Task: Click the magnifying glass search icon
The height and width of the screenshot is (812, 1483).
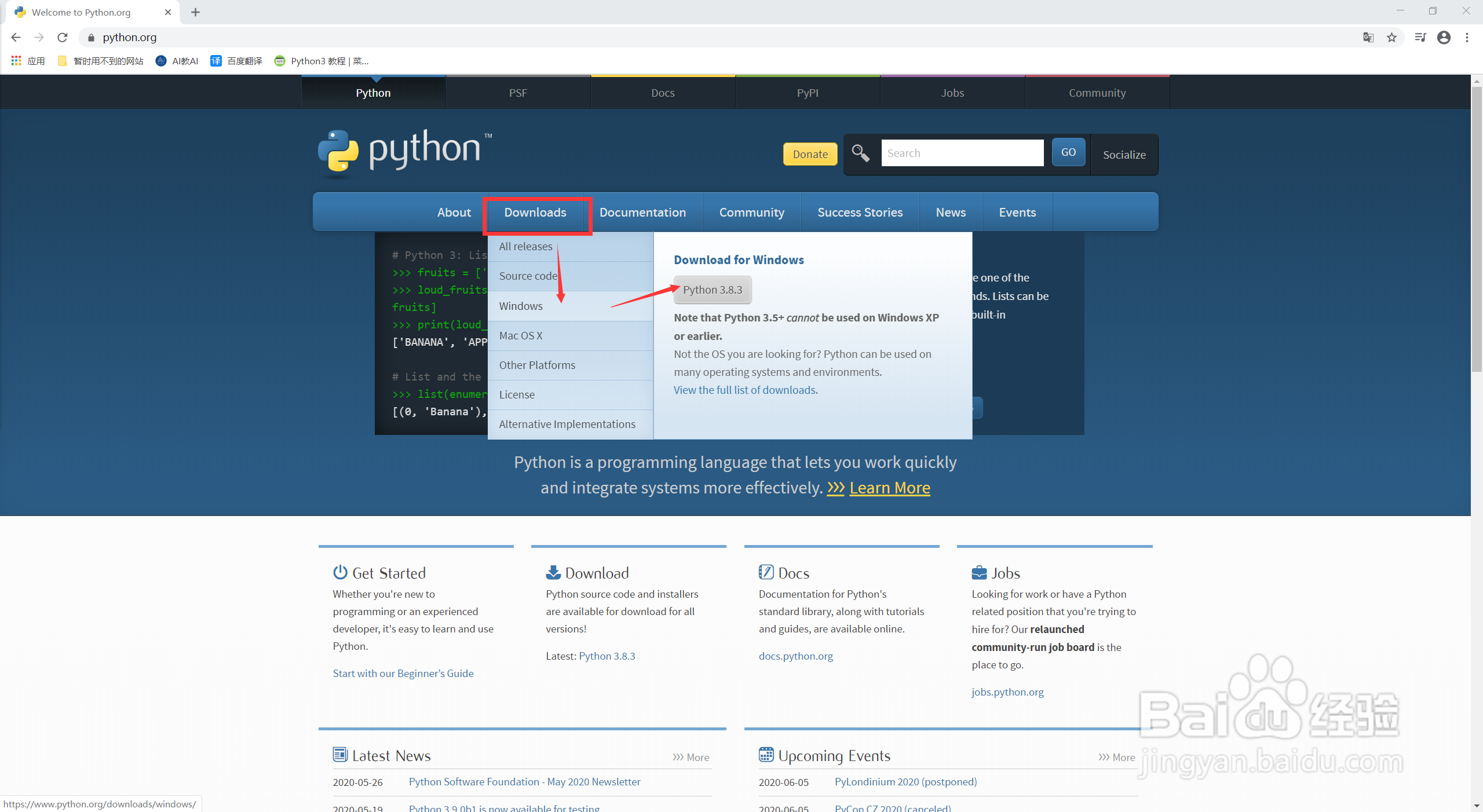Action: (x=860, y=153)
